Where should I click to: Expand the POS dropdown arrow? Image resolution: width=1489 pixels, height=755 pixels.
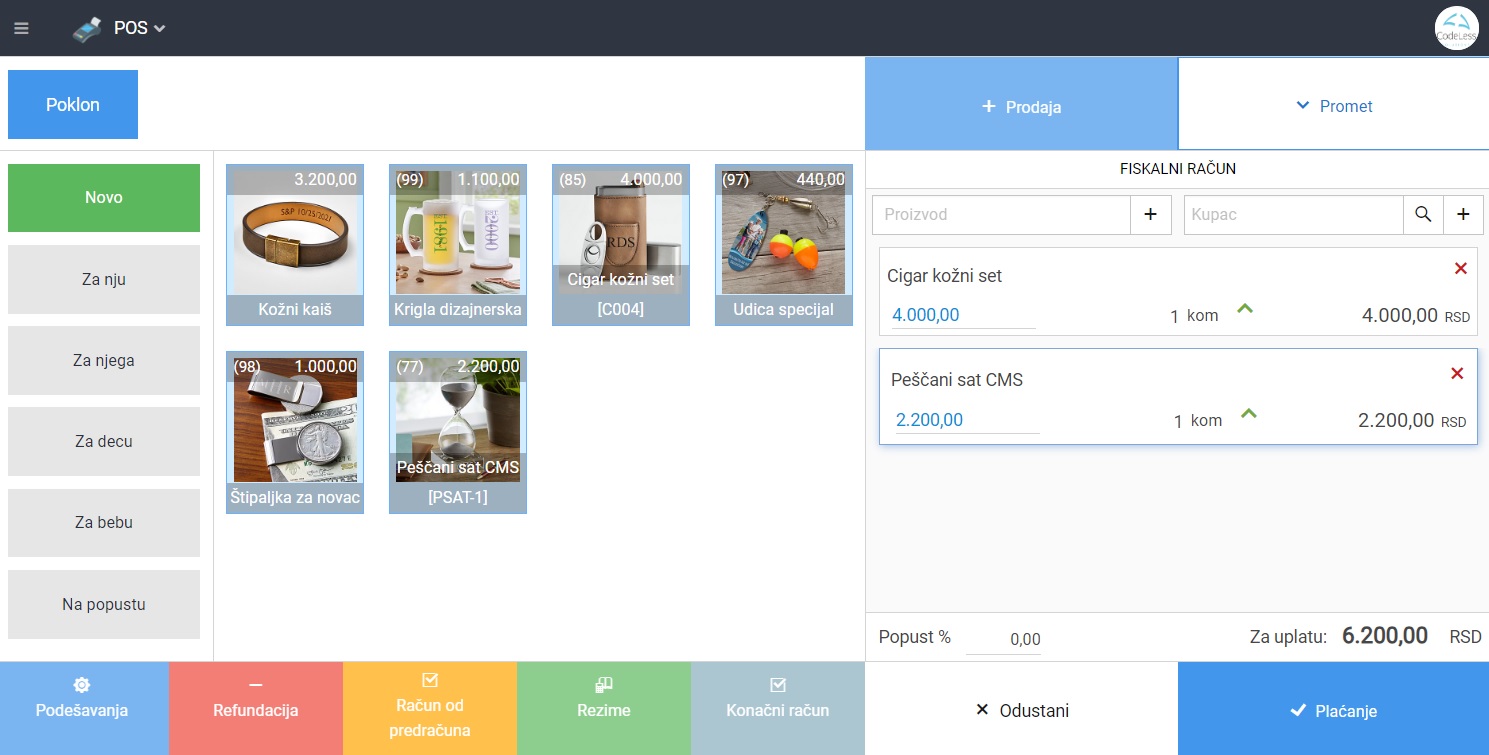[x=159, y=29]
